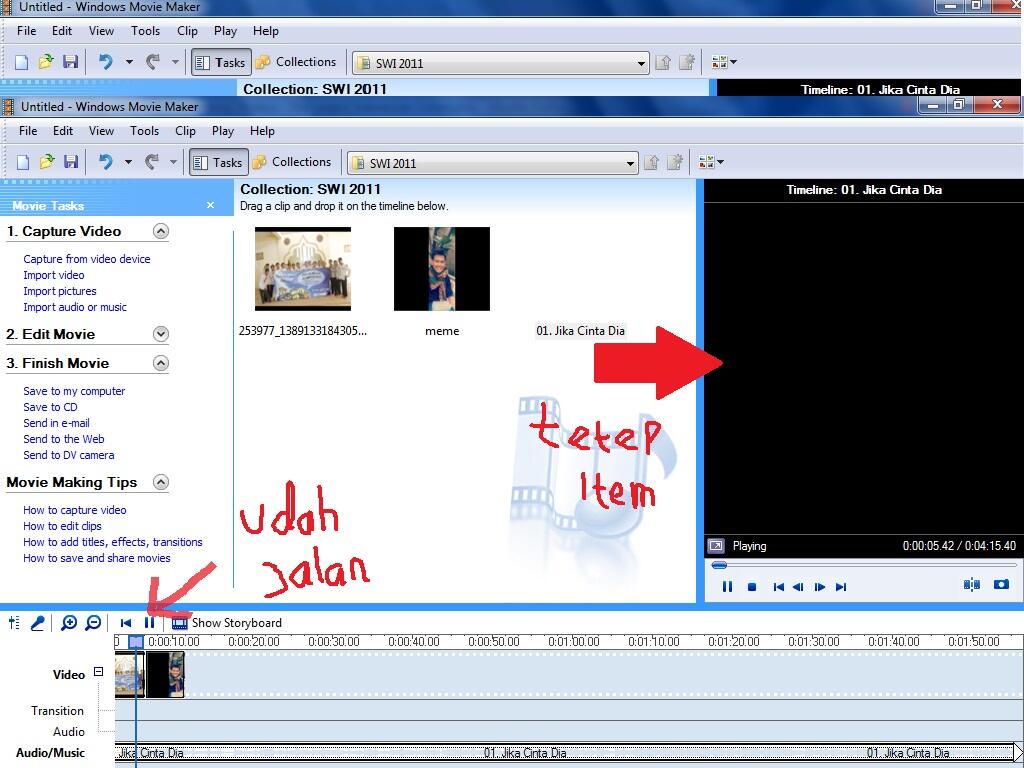The image size is (1024, 768).
Task: Click Full Screen icon in preview monitor
Action: pyautogui.click(x=716, y=546)
